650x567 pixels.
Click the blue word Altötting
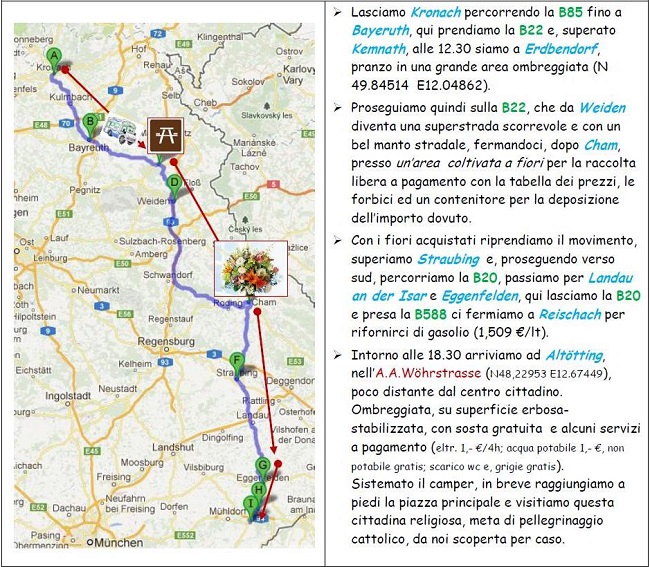tap(575, 355)
